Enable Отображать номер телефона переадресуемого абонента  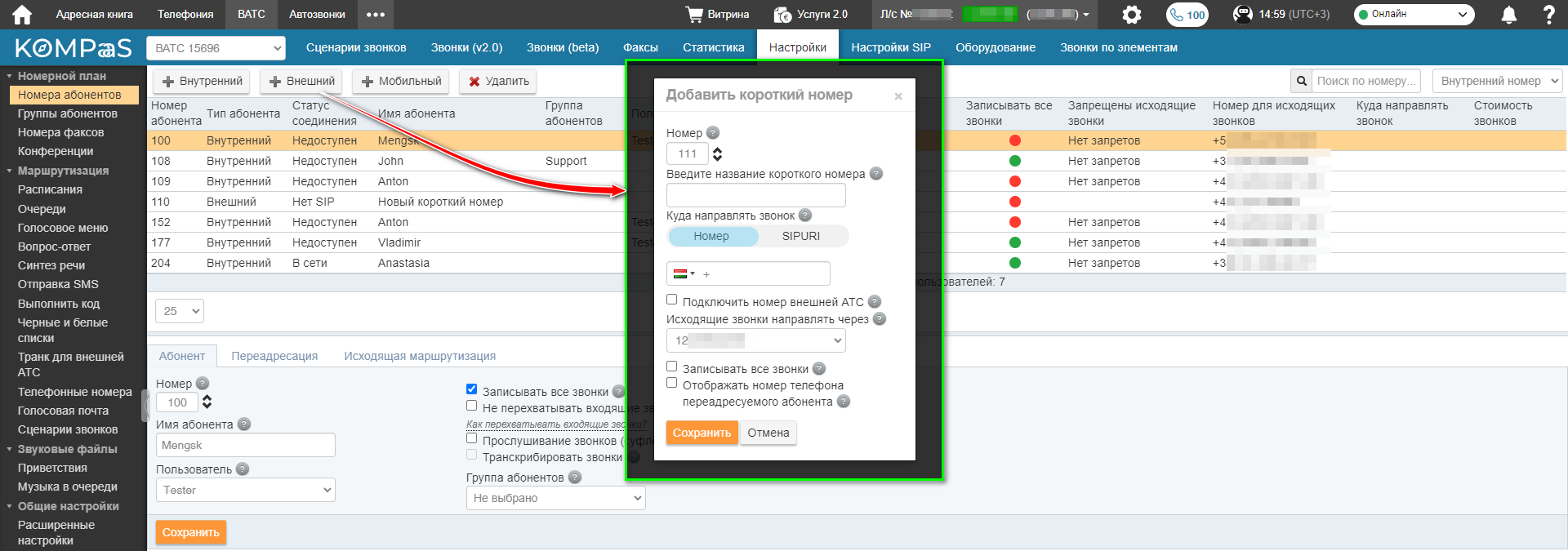pyautogui.click(x=672, y=383)
